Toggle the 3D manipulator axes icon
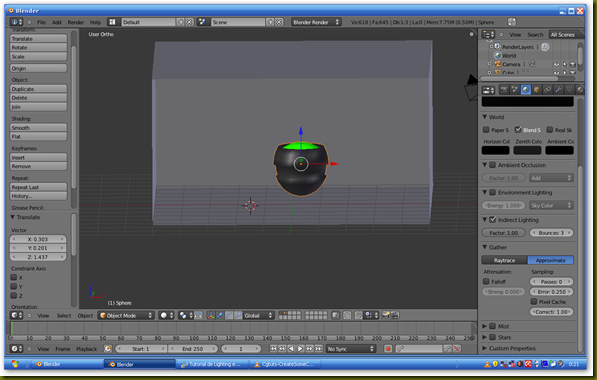This screenshot has width=597, height=380. (211, 315)
